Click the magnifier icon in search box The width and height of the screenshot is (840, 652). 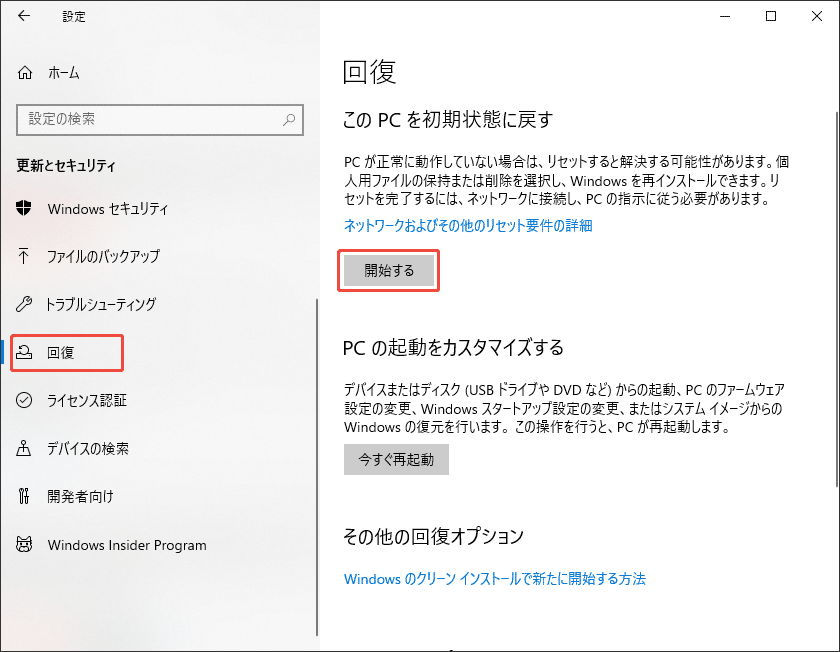coord(289,119)
